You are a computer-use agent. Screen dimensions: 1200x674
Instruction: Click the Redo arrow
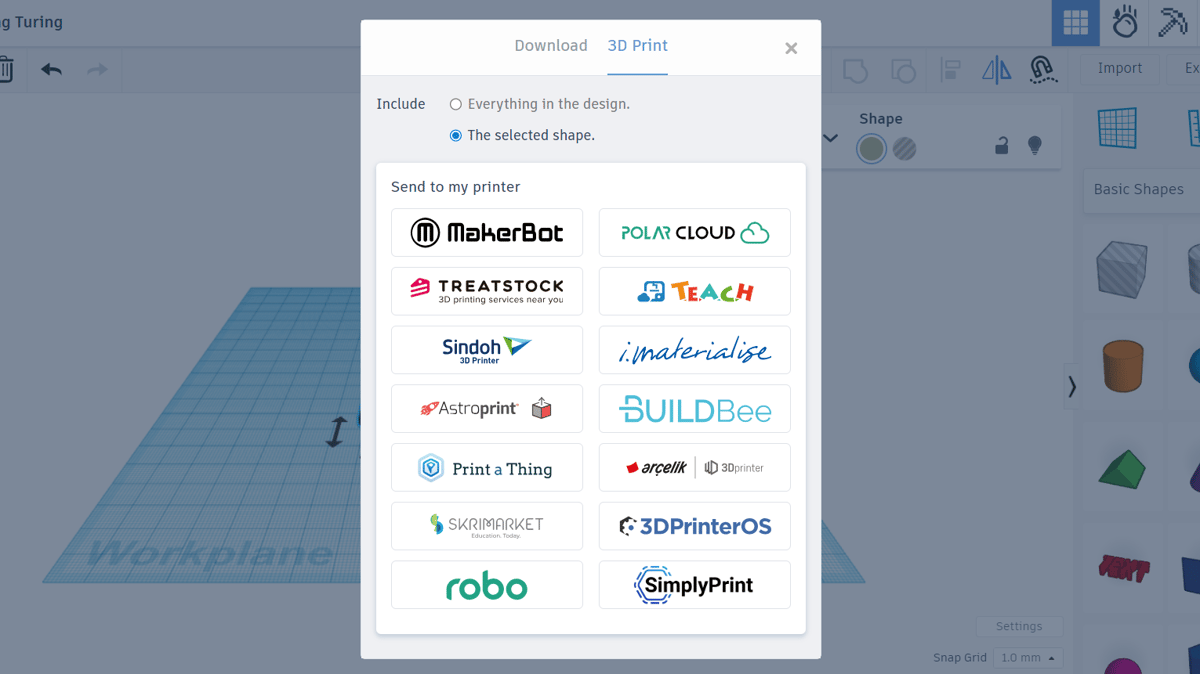pos(97,70)
